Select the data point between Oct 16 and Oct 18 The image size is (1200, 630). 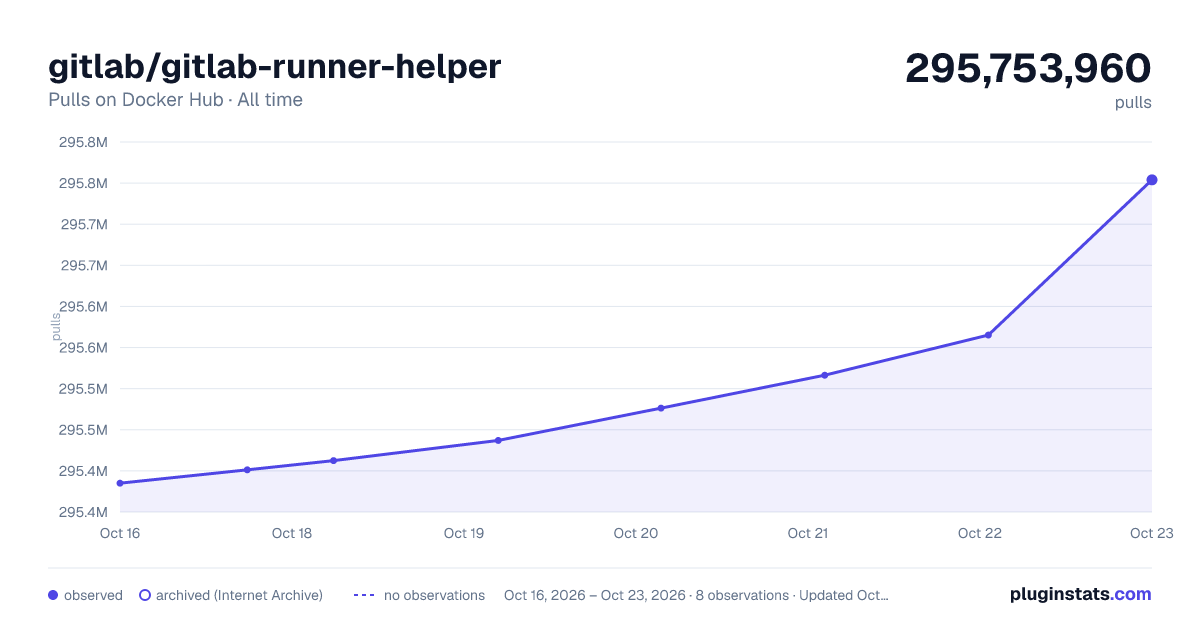pos(247,469)
